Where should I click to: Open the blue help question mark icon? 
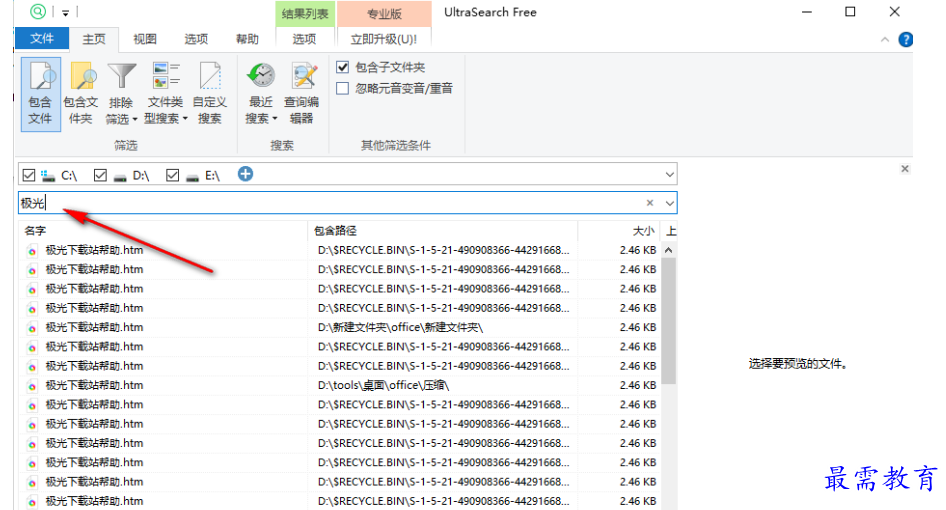point(906,40)
